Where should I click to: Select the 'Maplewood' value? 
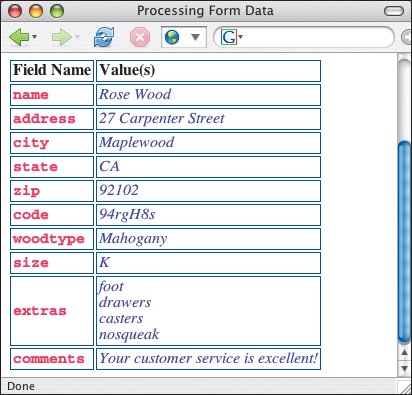pyautogui.click(x=137, y=142)
